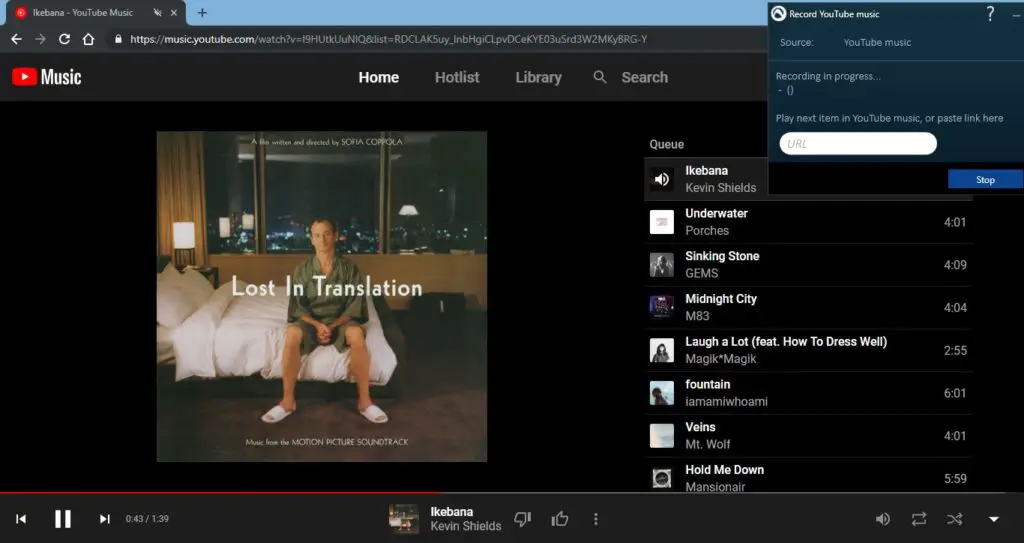Click the 0:43 / 1:39 time display
The width and height of the screenshot is (1024, 543).
[x=147, y=519]
